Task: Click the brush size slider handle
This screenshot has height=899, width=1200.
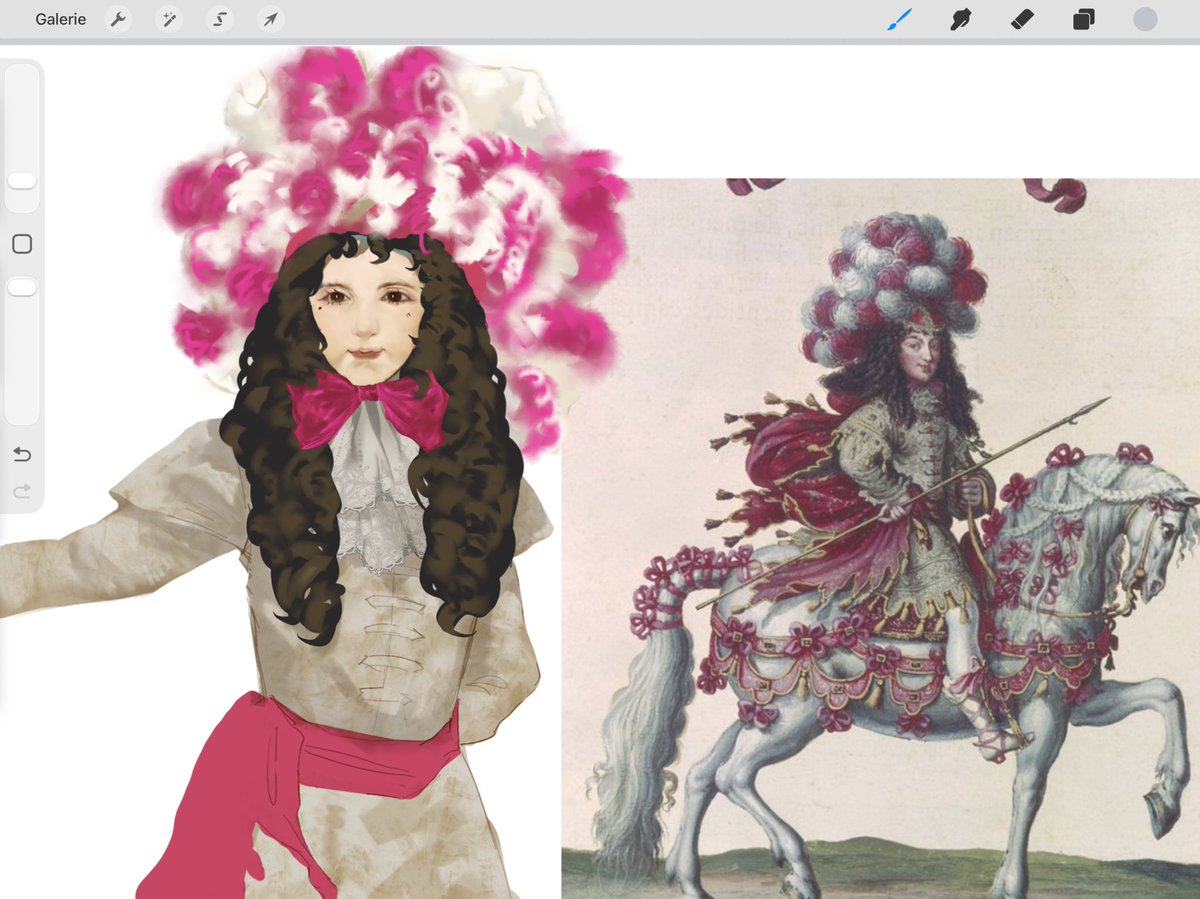Action: pyautogui.click(x=22, y=180)
